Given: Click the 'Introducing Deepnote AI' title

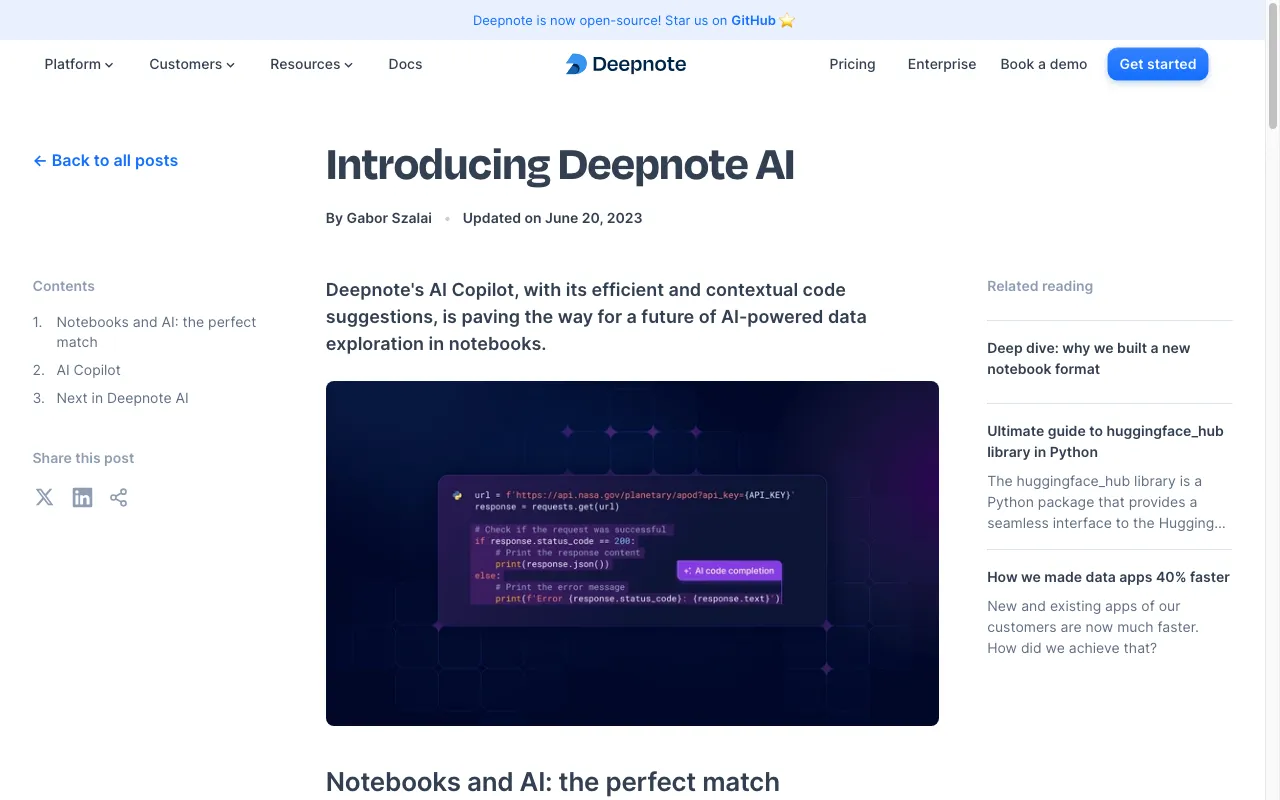Looking at the screenshot, I should 560,165.
